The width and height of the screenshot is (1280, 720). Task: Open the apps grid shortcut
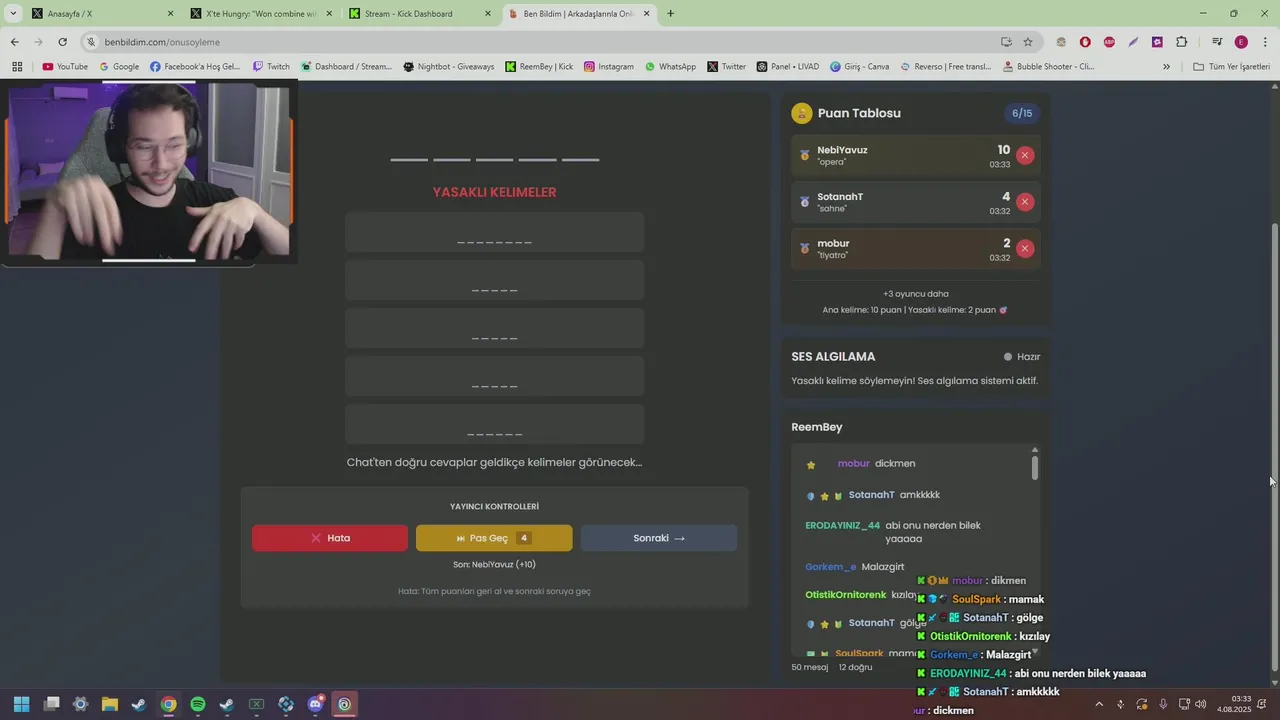pyautogui.click(x=17, y=67)
